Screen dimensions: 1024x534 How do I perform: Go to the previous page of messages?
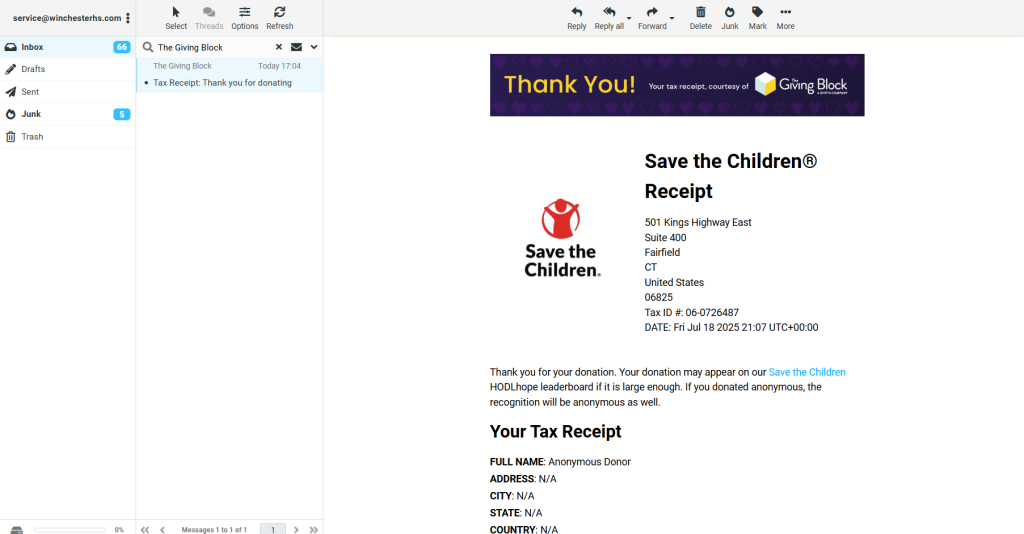(x=163, y=529)
